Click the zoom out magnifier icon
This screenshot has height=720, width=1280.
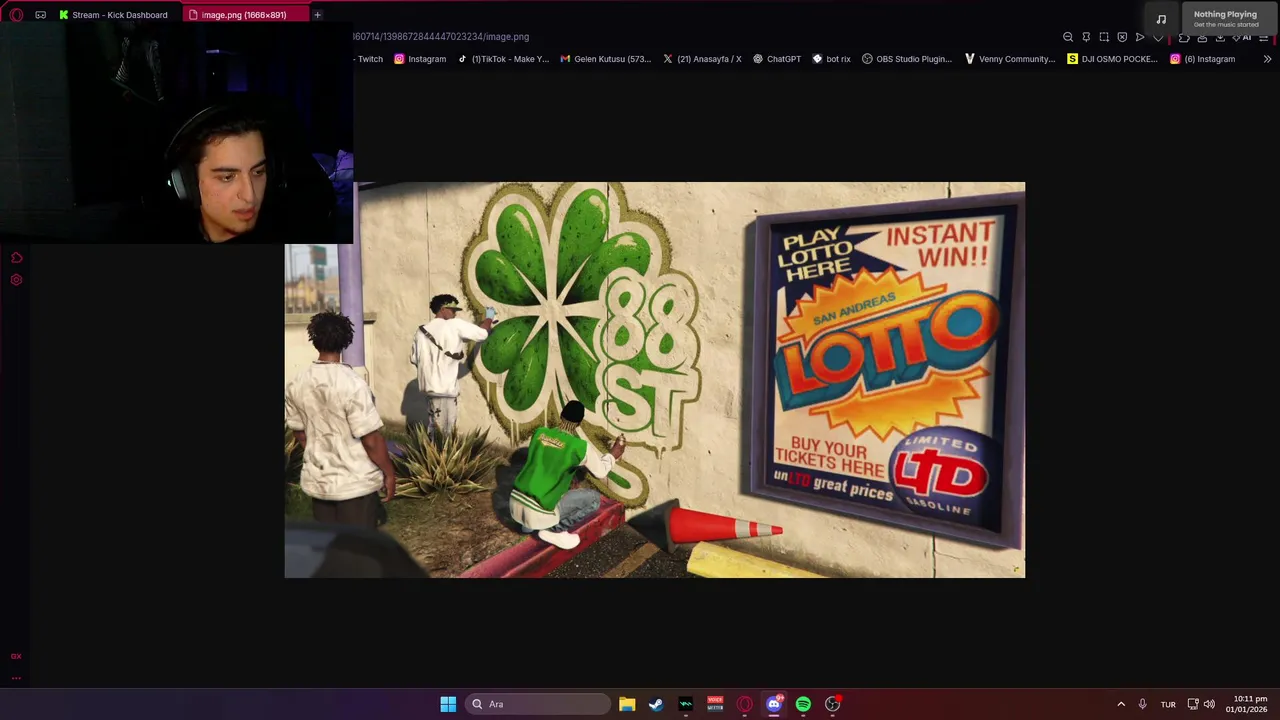pyautogui.click(x=1068, y=37)
